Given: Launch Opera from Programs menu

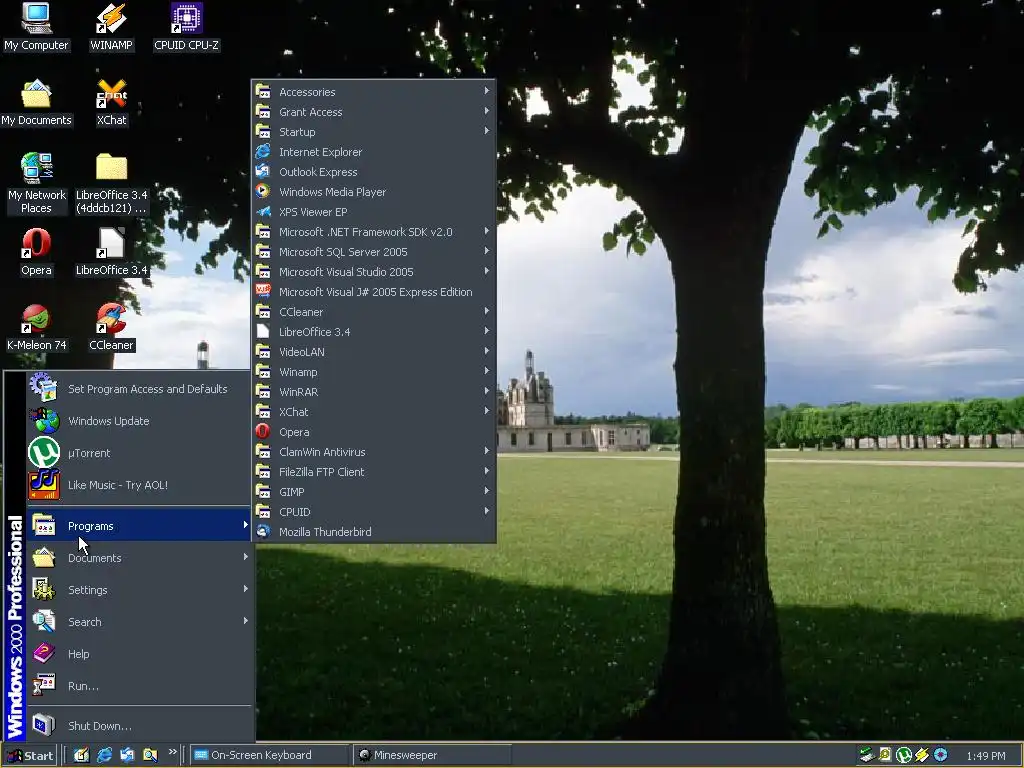Looking at the screenshot, I should [x=374, y=432].
